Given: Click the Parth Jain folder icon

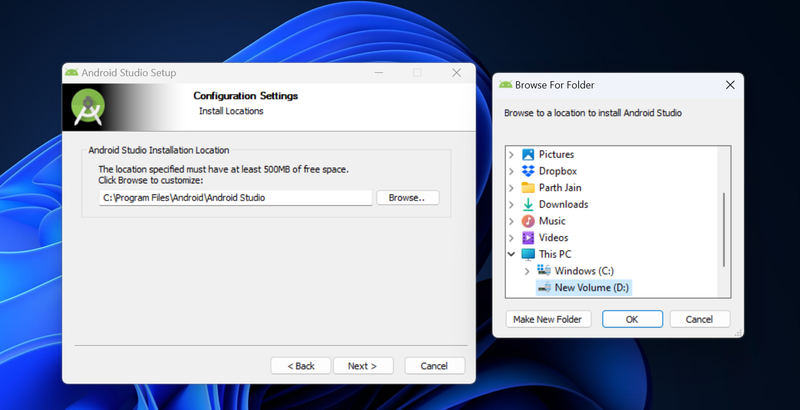Looking at the screenshot, I should pos(528,188).
